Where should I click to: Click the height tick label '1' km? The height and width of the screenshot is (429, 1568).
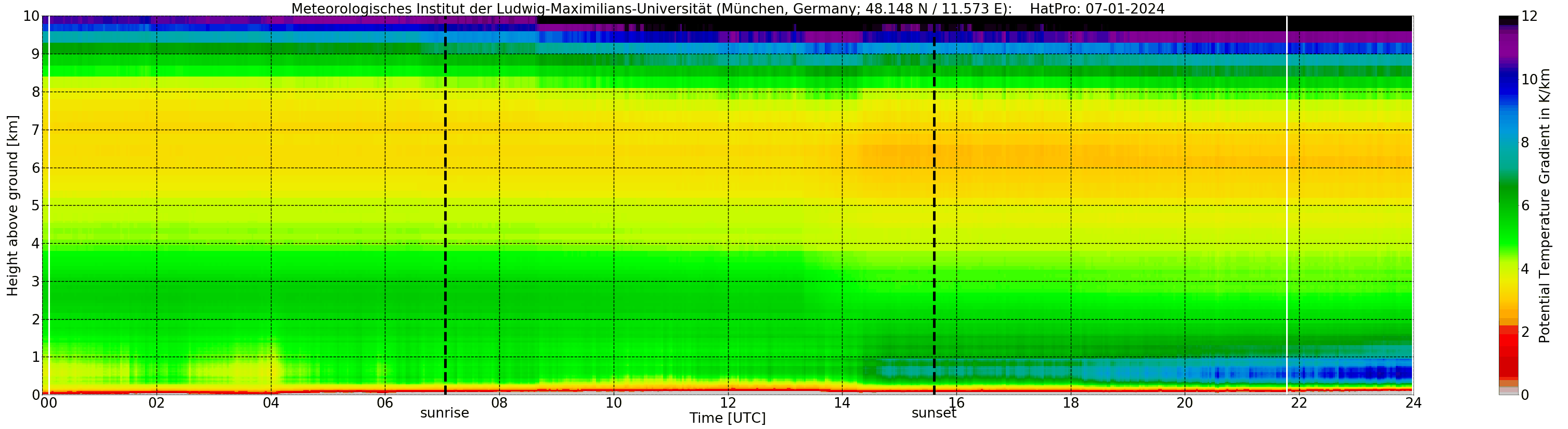(x=35, y=357)
